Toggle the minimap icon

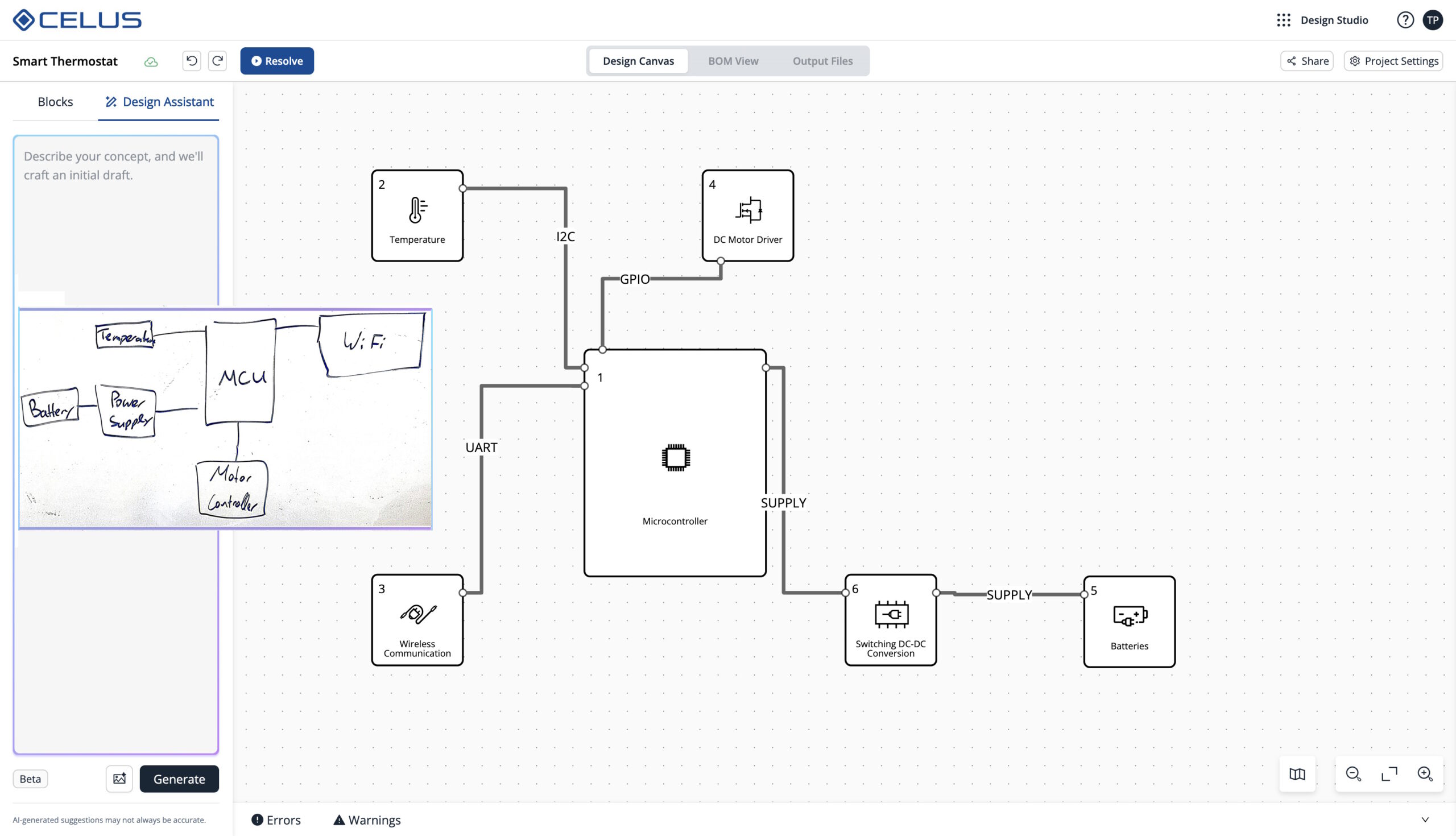[1297, 774]
